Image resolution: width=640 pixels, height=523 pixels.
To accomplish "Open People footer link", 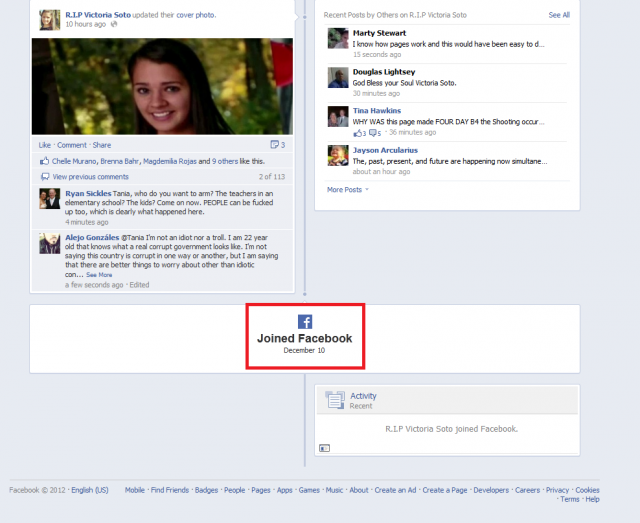I will [235, 490].
